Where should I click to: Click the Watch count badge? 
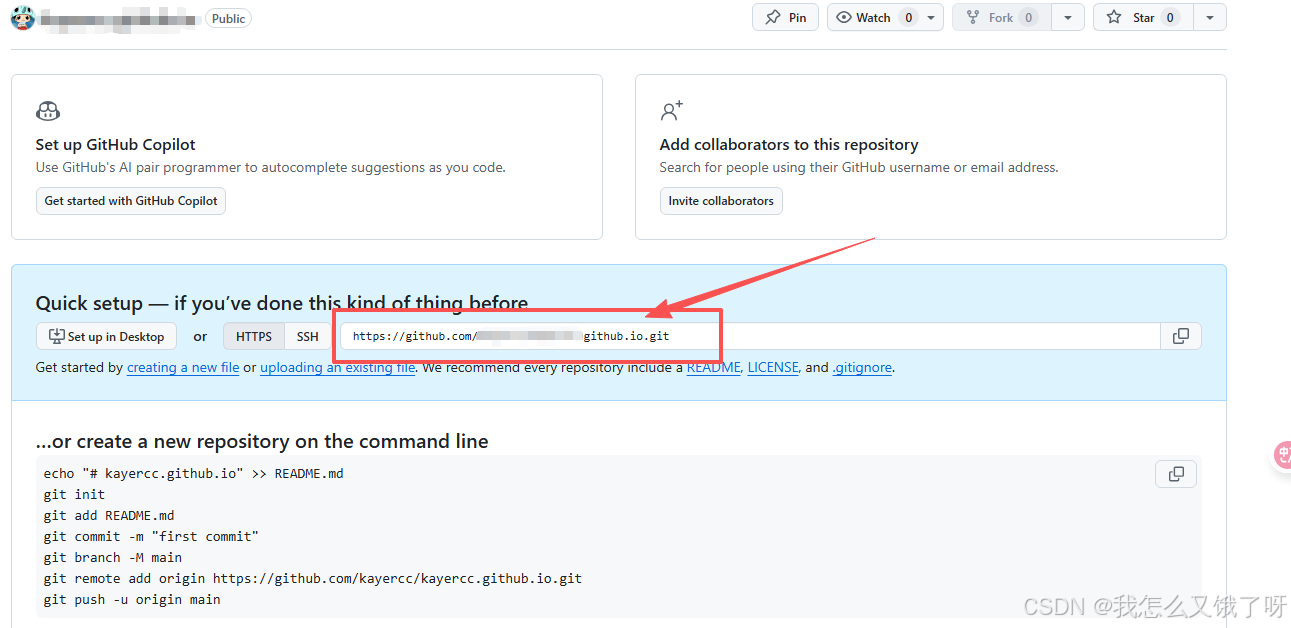908,17
